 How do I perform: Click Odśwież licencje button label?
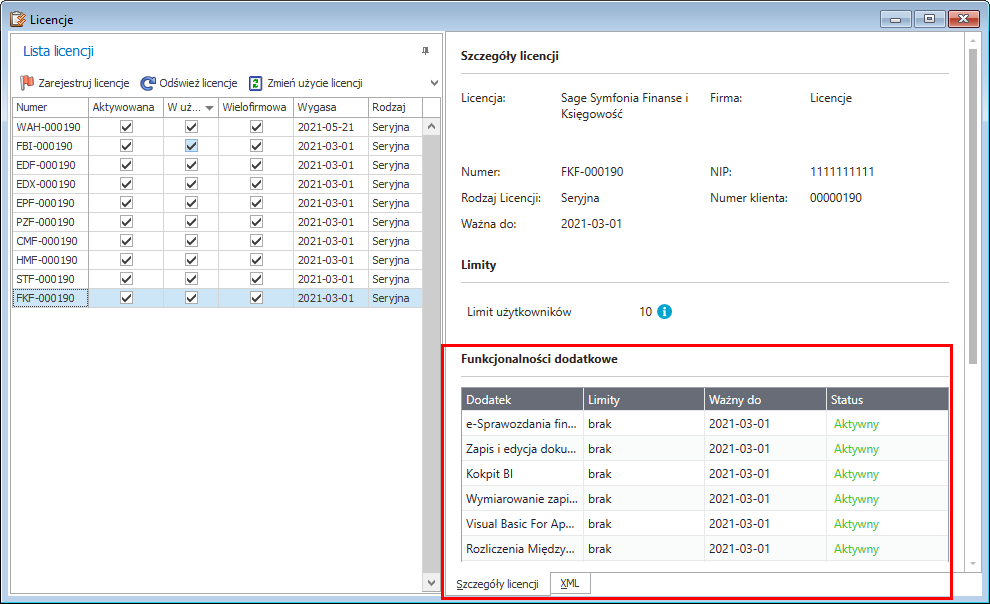[198, 83]
